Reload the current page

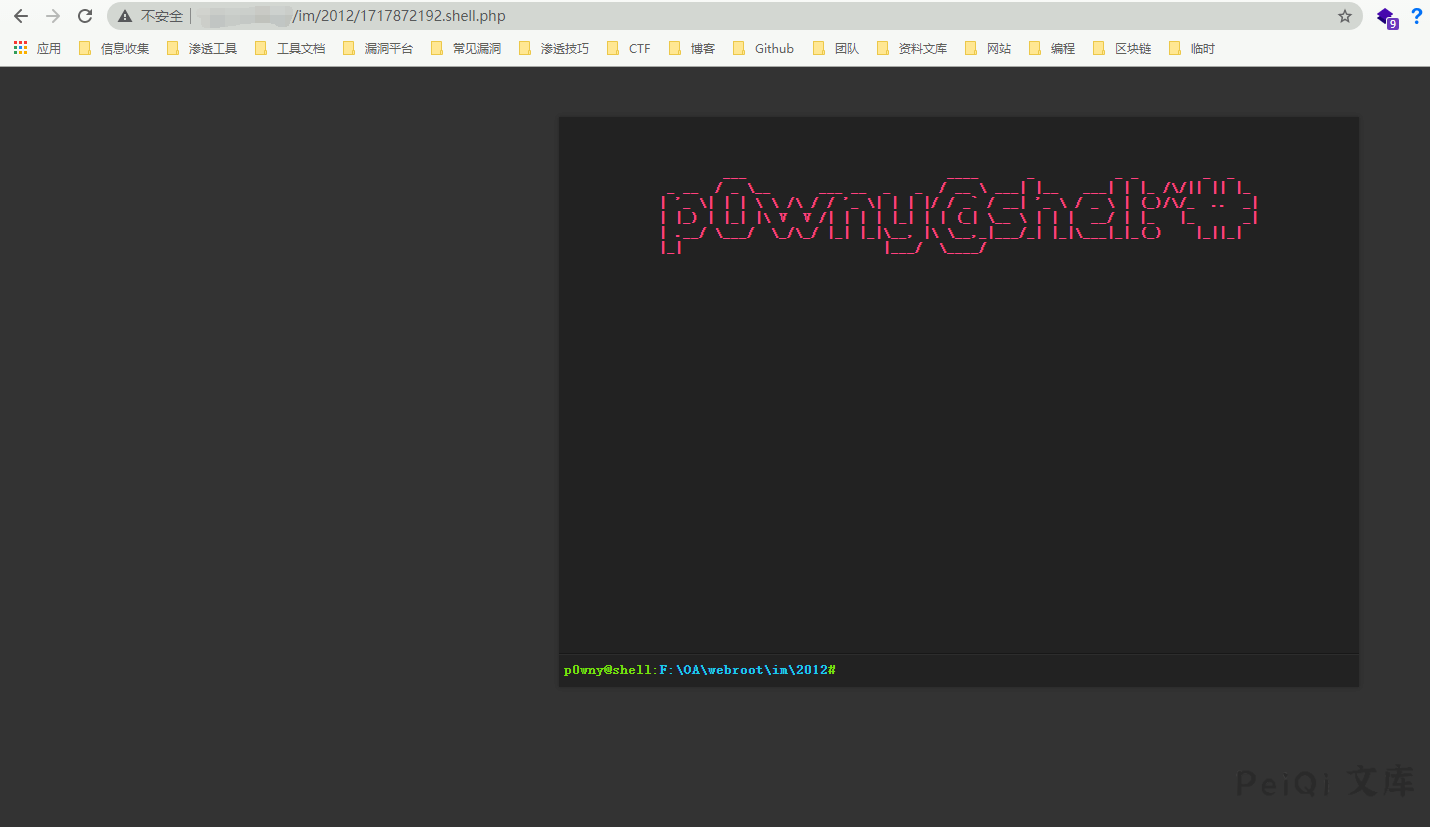(x=85, y=16)
